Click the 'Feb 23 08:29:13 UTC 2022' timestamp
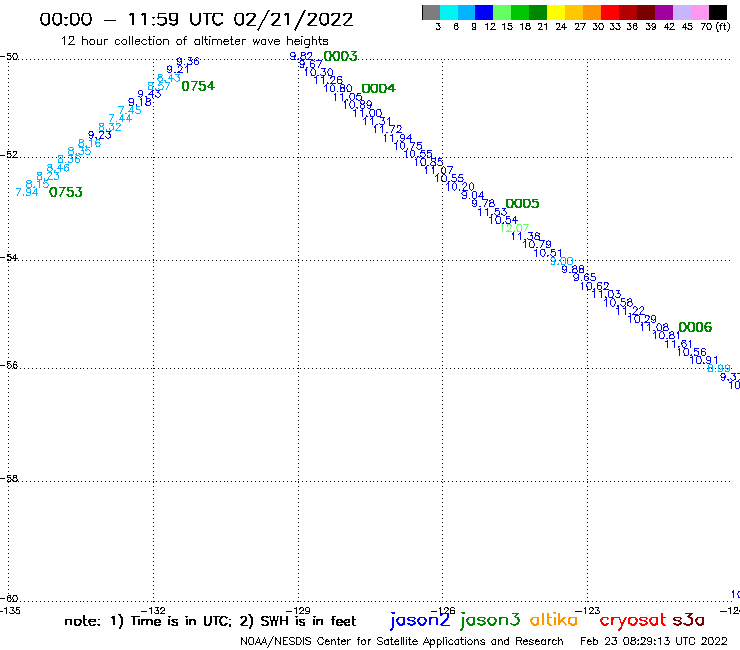 click(x=654, y=641)
